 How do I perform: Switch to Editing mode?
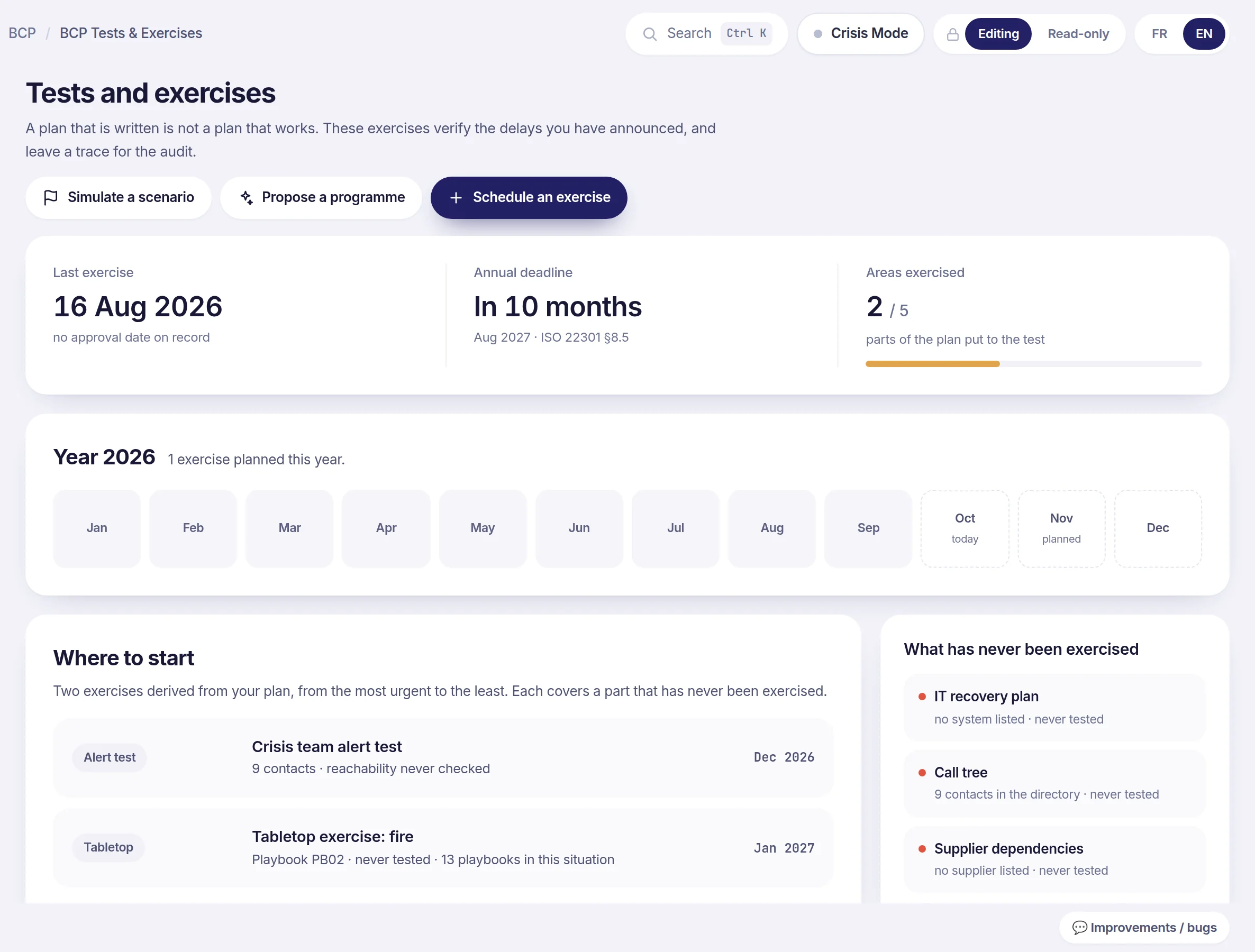tap(998, 34)
